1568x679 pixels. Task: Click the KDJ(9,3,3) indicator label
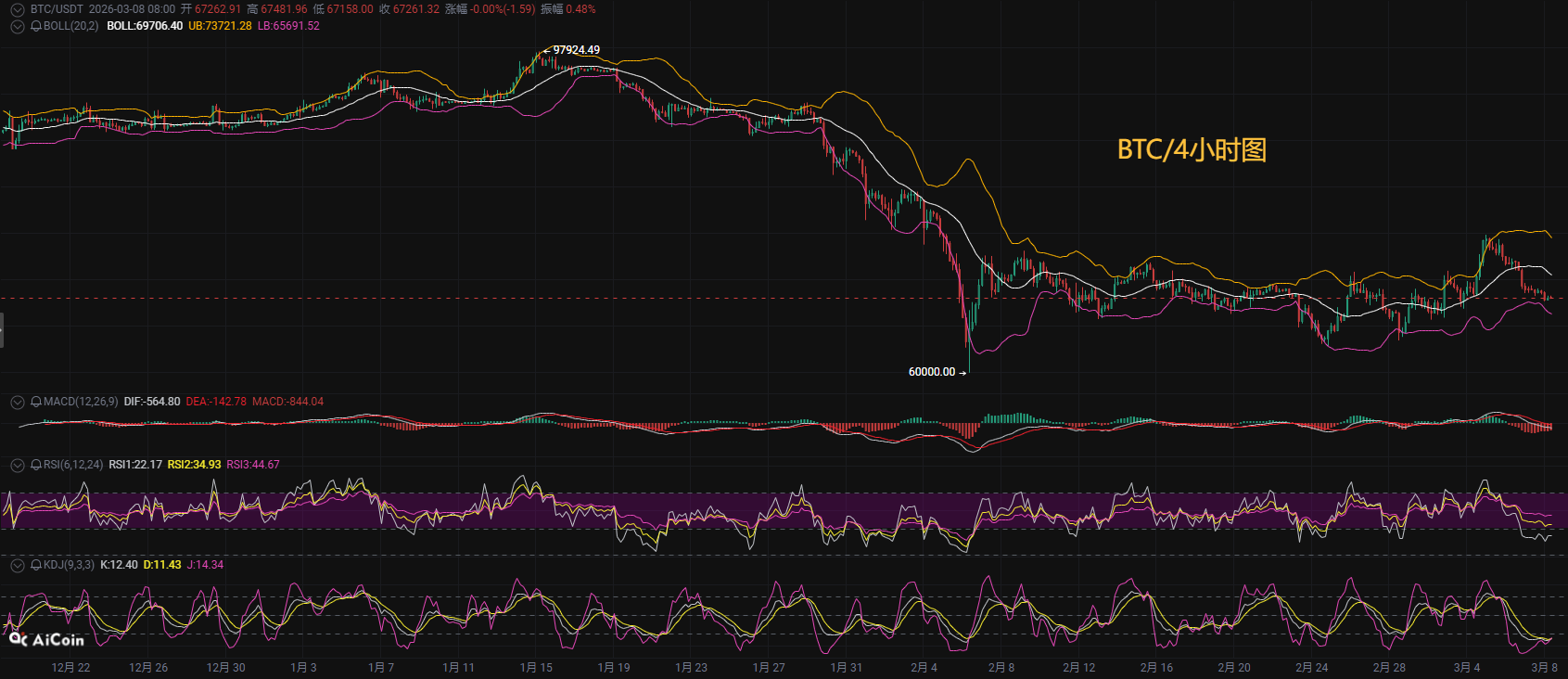point(69,565)
